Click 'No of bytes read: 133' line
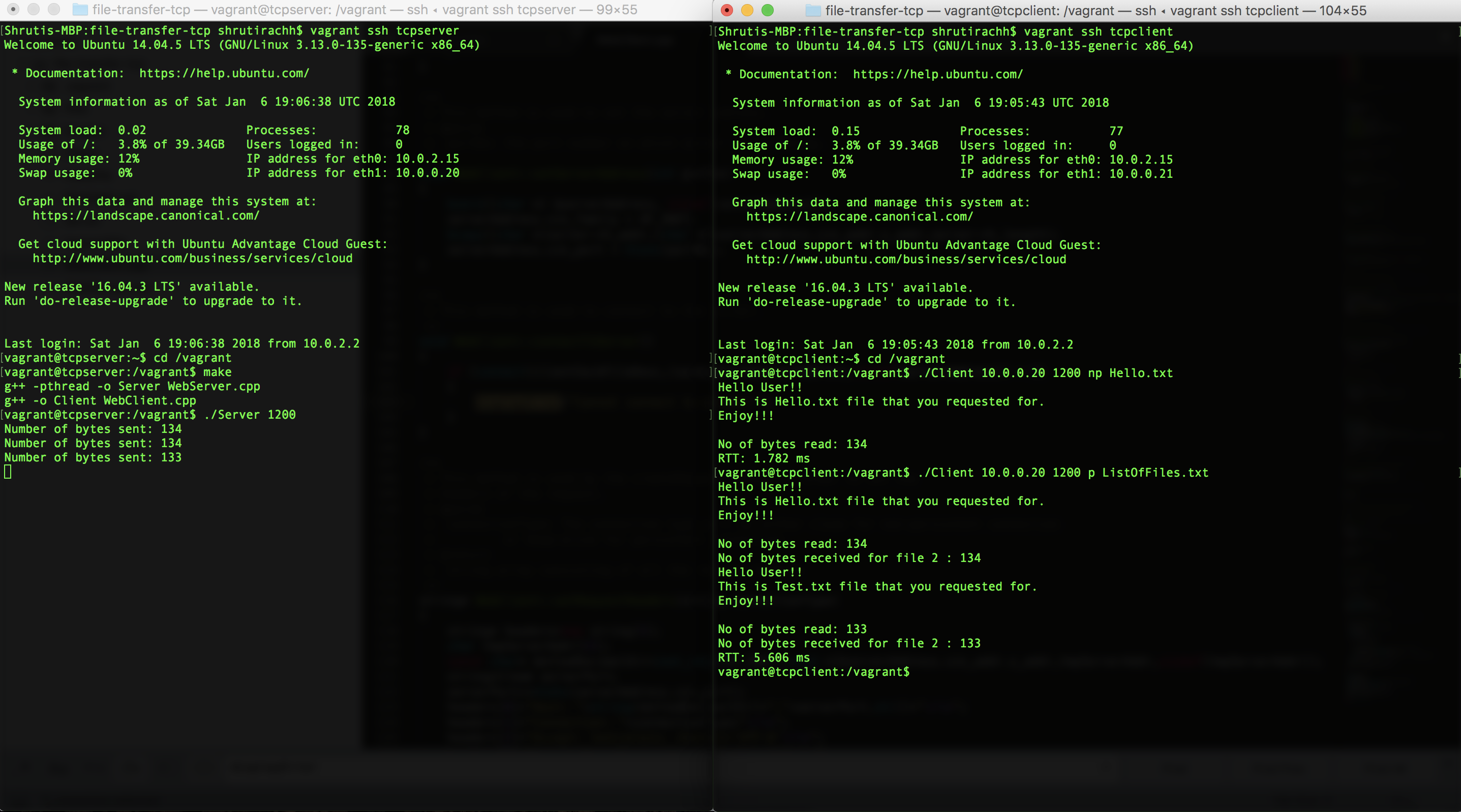The width and height of the screenshot is (1461, 812). (x=792, y=629)
